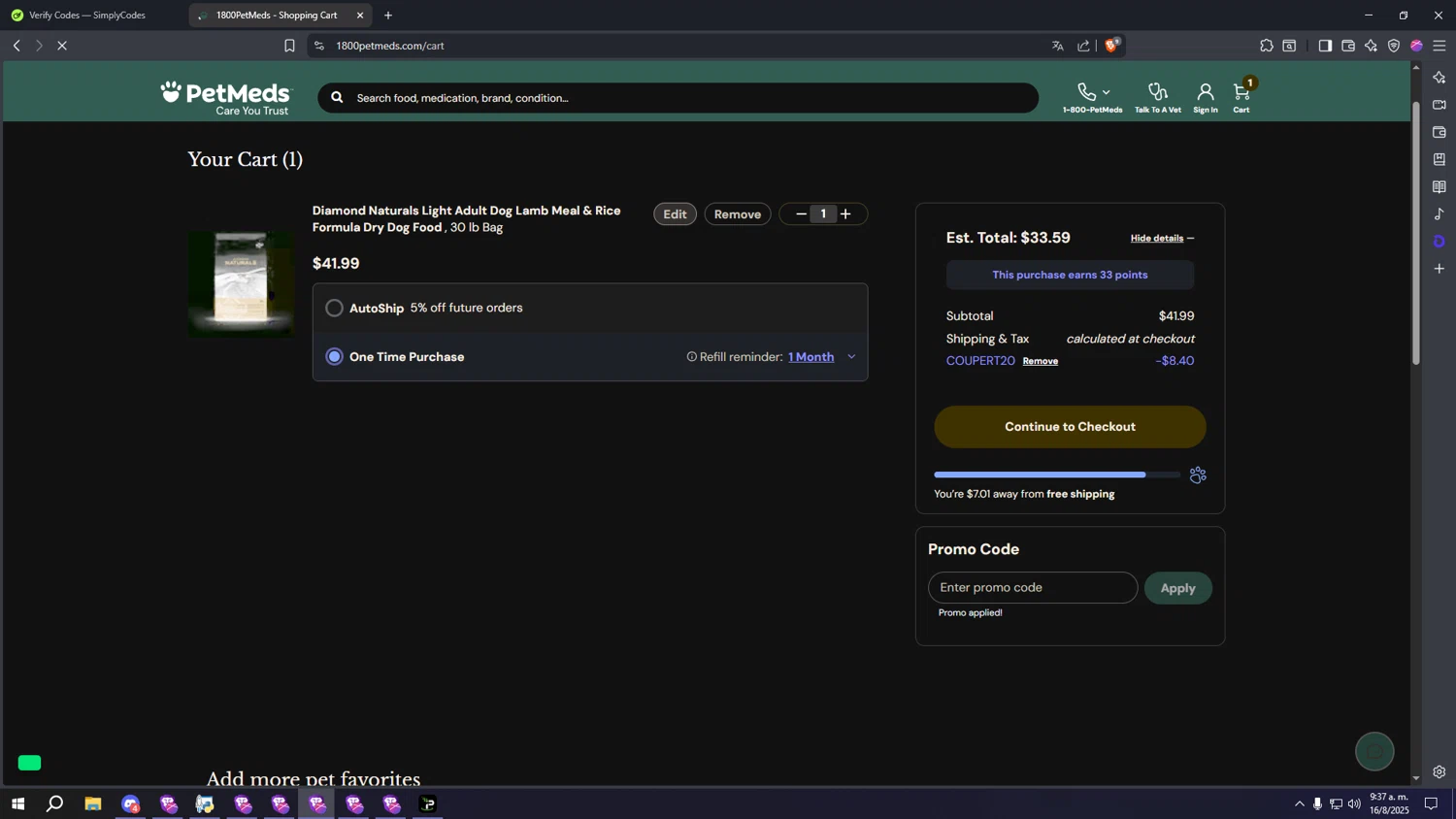Open File Explorer from taskbar
1456x819 pixels.
(x=93, y=803)
